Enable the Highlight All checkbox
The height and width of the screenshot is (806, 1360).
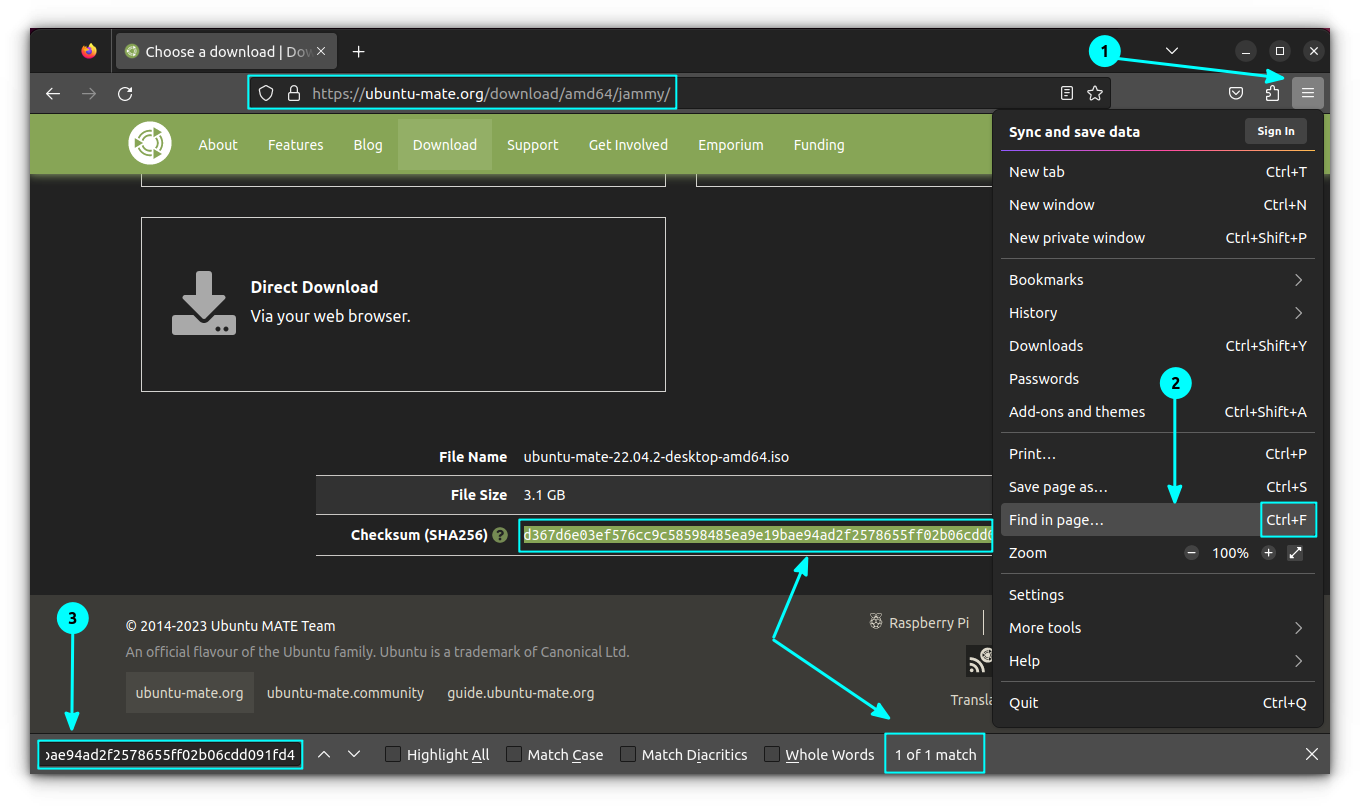[x=392, y=754]
